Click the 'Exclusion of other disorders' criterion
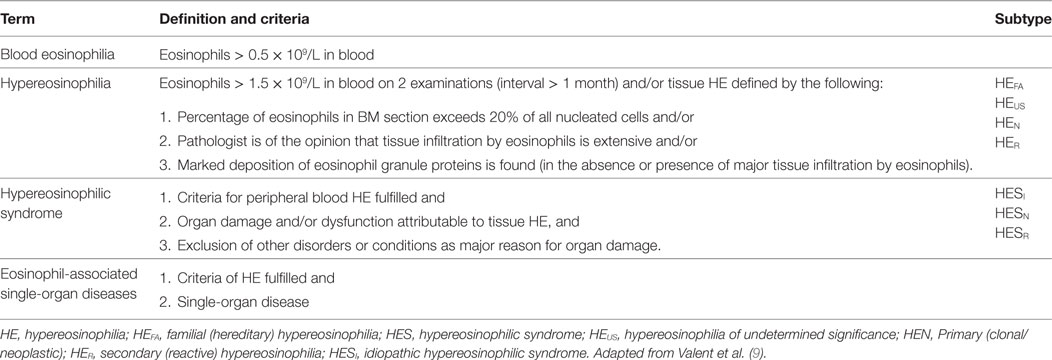 pyautogui.click(x=410, y=246)
